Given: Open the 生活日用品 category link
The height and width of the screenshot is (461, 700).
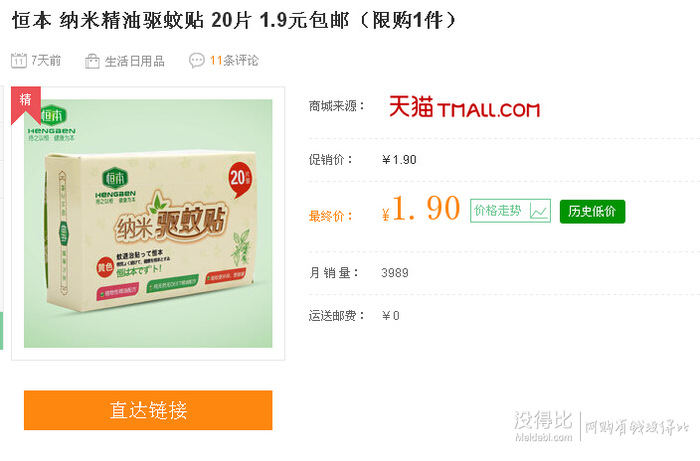Looking at the screenshot, I should point(135,61).
